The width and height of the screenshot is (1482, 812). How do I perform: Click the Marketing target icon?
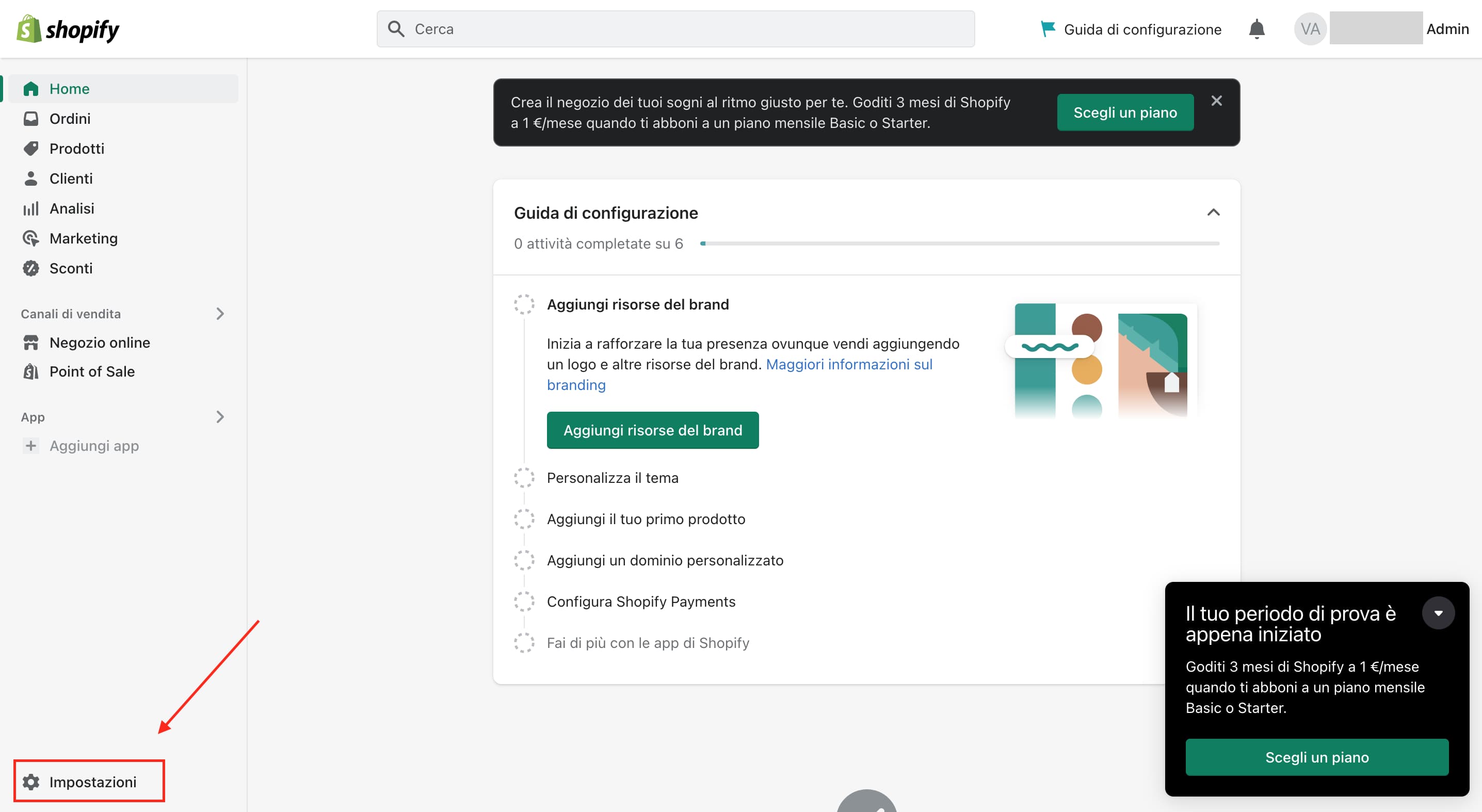coord(30,238)
